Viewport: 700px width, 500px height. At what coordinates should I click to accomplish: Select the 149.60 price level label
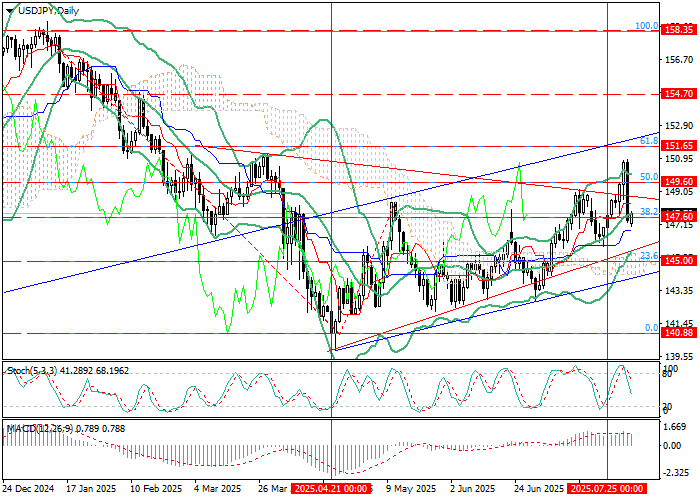(679, 182)
